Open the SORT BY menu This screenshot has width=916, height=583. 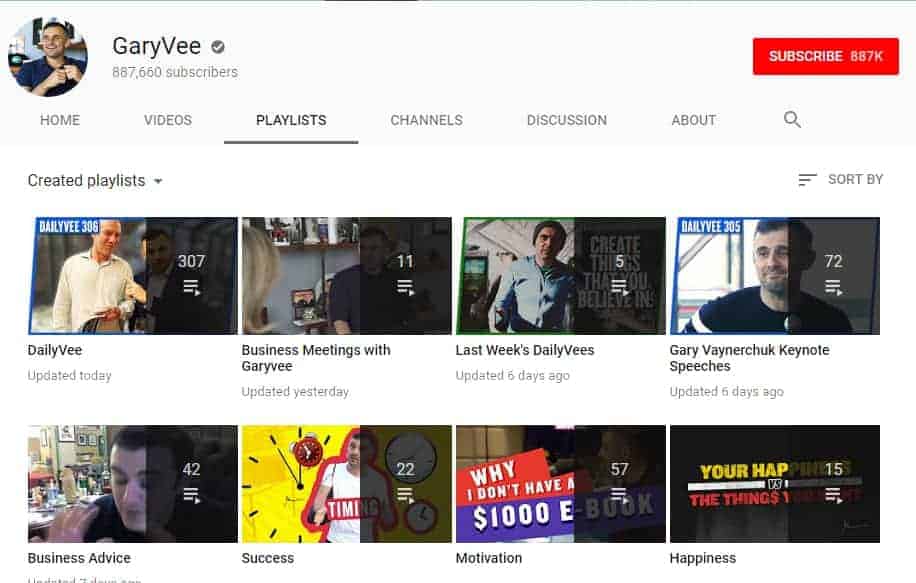click(x=841, y=179)
